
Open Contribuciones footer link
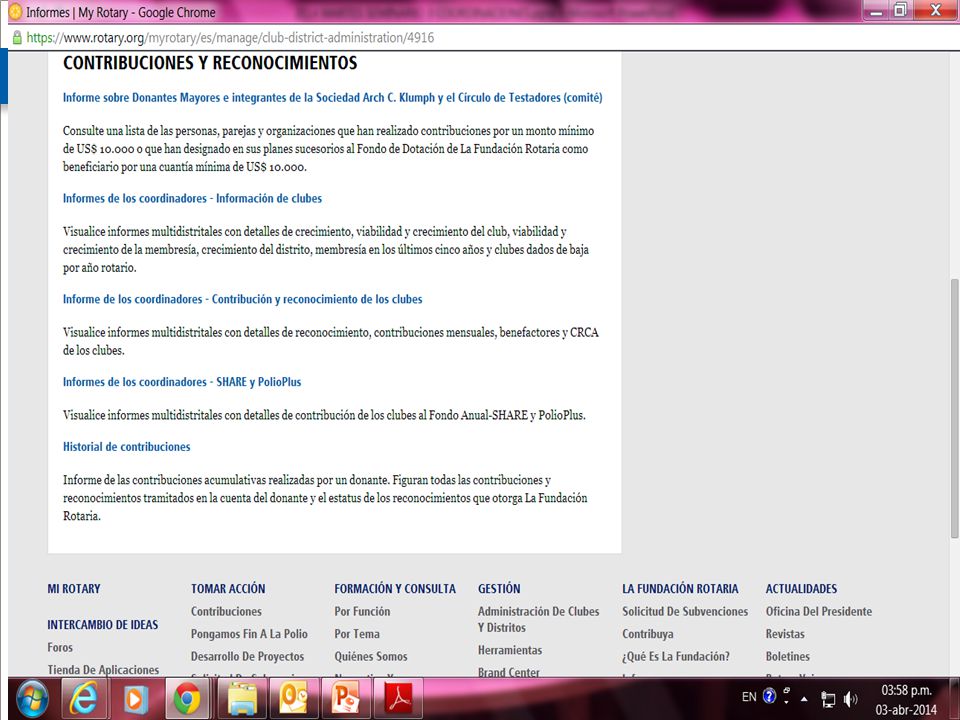(x=227, y=612)
